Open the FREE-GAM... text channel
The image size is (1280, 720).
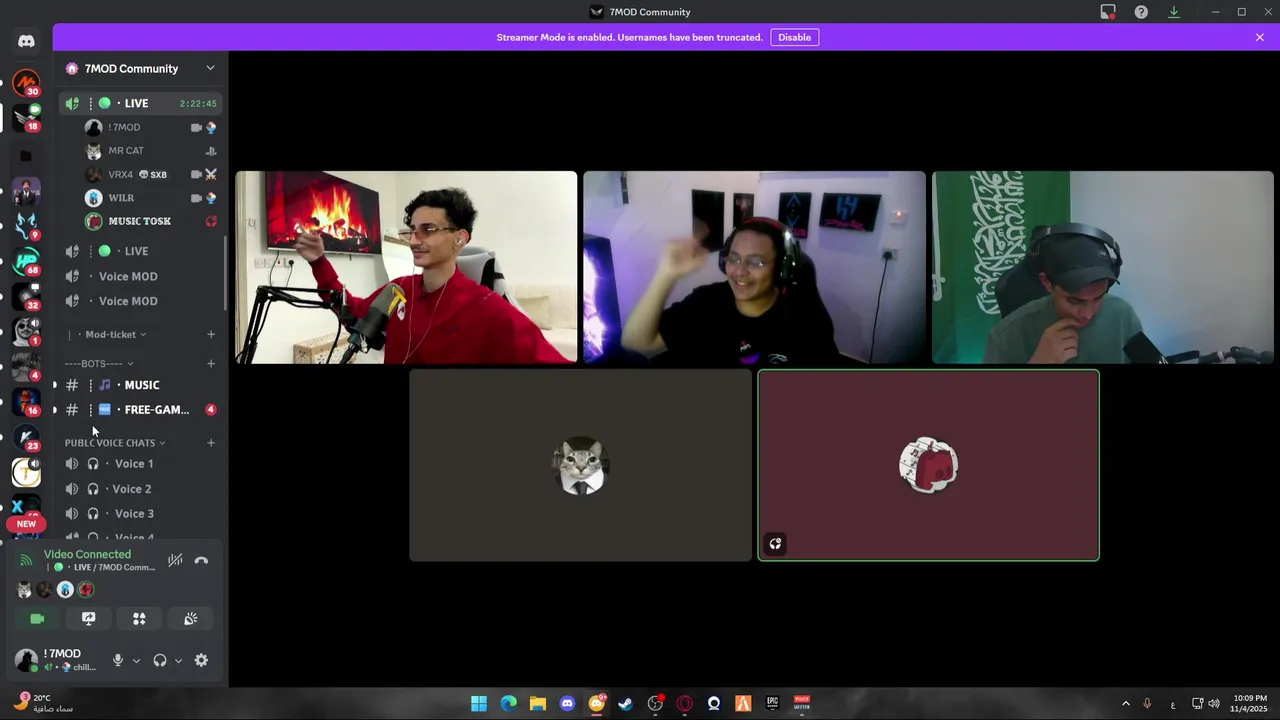(140, 410)
